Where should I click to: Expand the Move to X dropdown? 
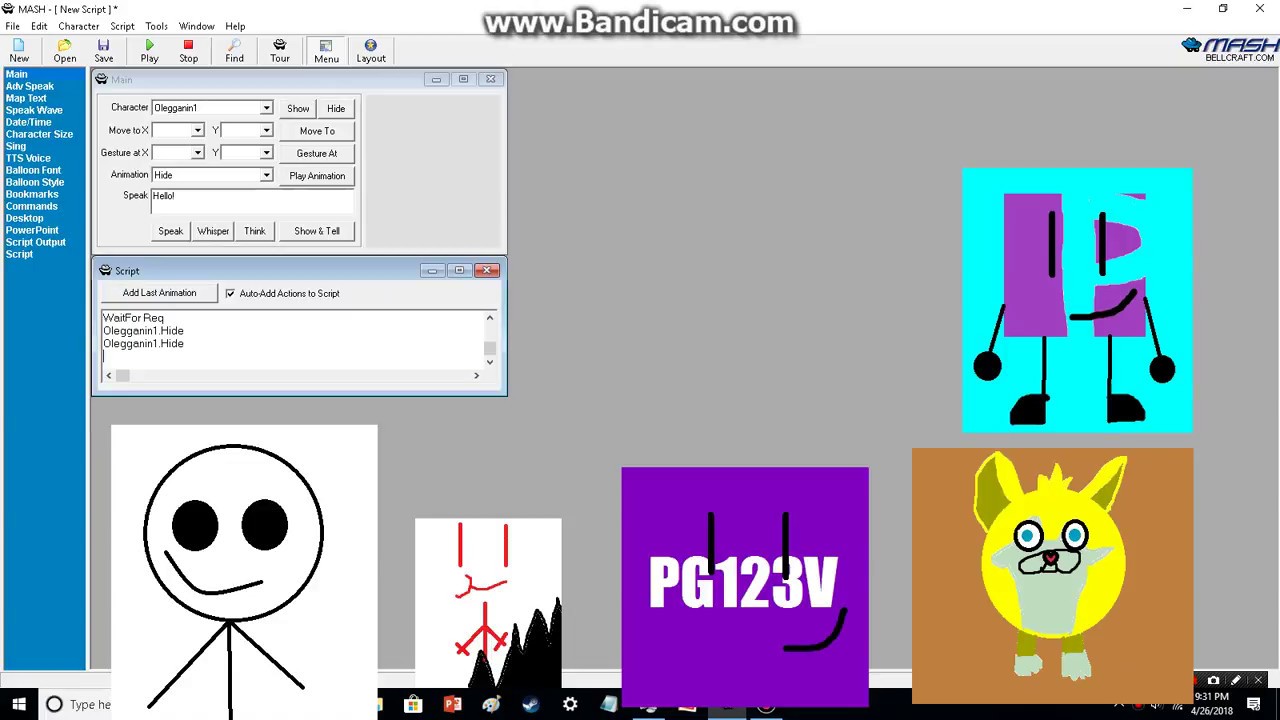[197, 130]
